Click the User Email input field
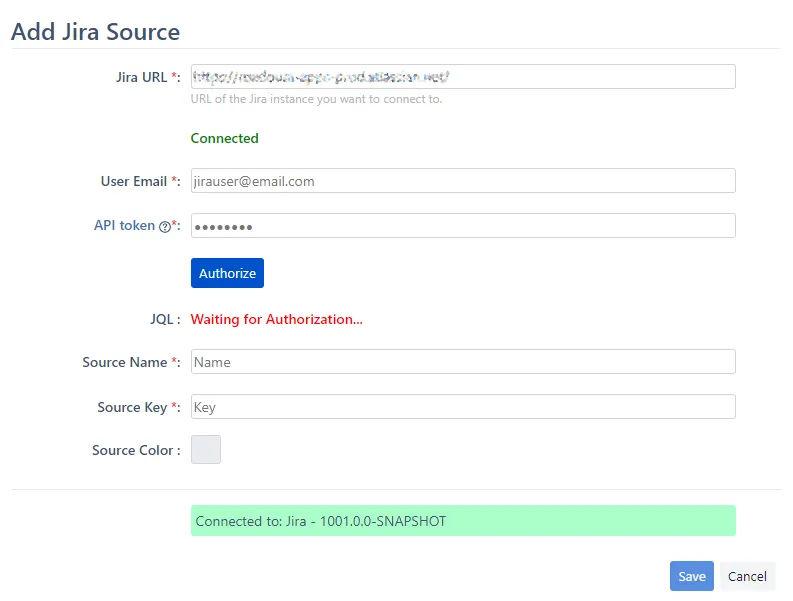 (463, 181)
